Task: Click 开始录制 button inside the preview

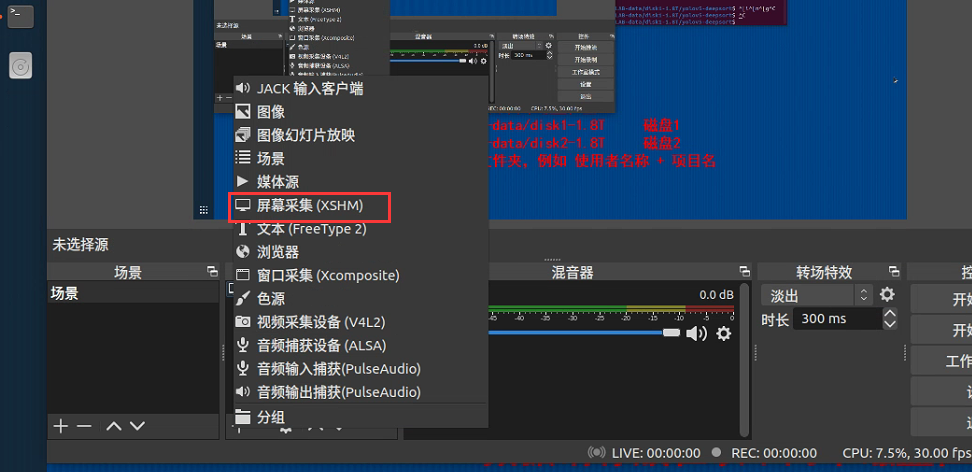Action: 586,60
